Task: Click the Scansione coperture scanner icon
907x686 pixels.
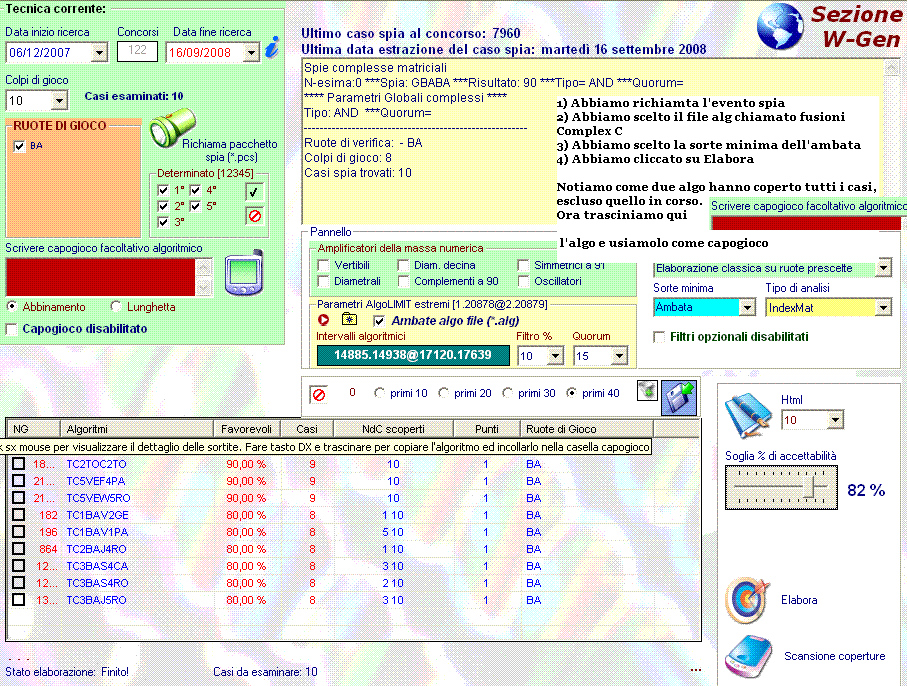Action: (746, 655)
